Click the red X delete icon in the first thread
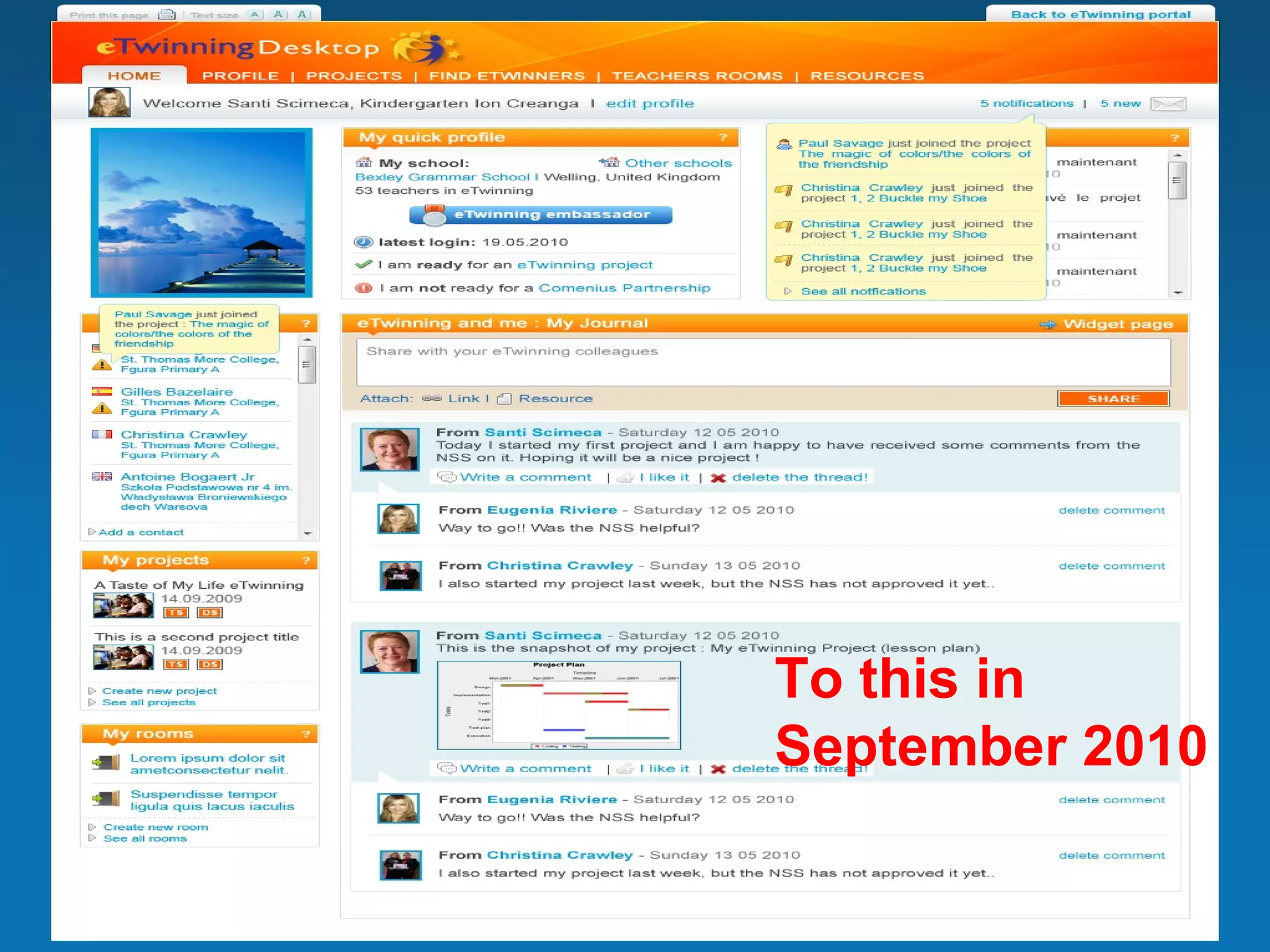 click(718, 478)
